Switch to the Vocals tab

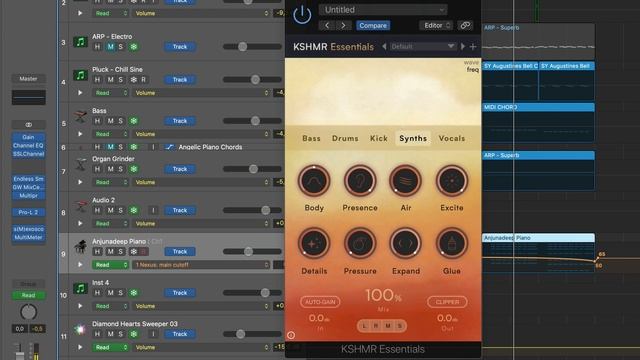[x=452, y=138]
